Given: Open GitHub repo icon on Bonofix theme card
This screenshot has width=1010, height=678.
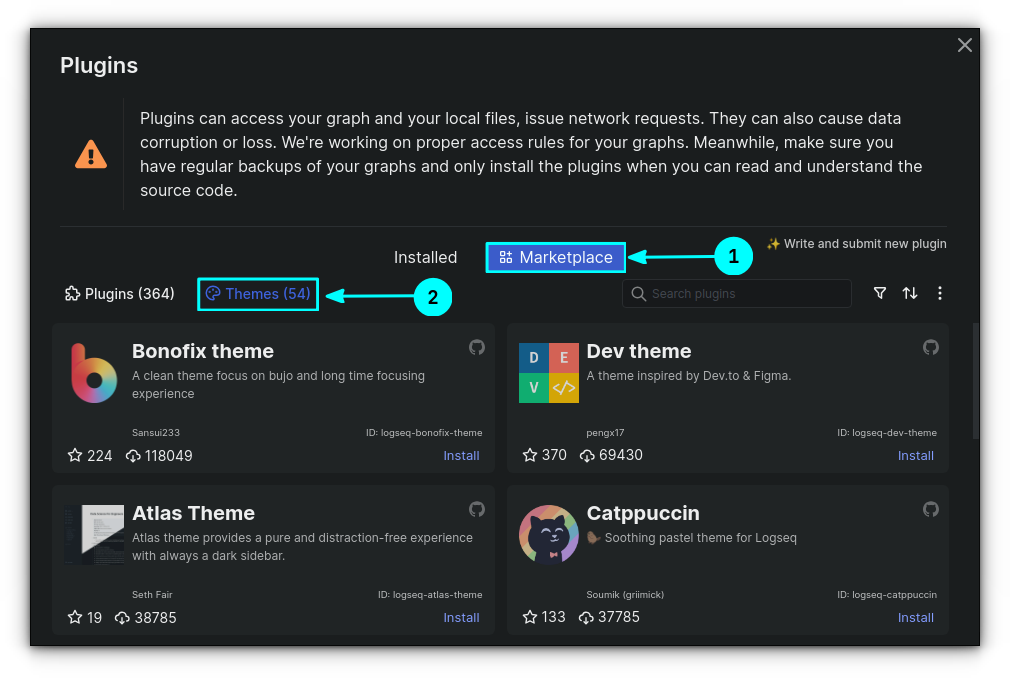Looking at the screenshot, I should 477,347.
